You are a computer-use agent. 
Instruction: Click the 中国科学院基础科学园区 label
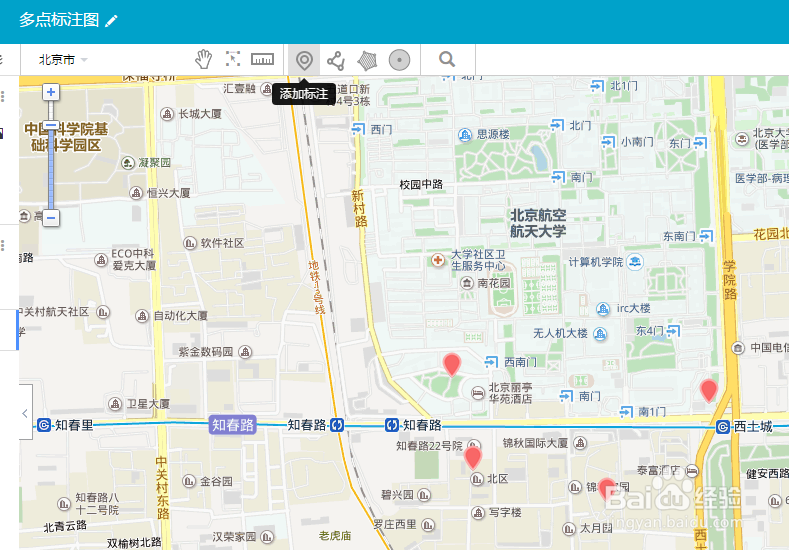click(66, 137)
